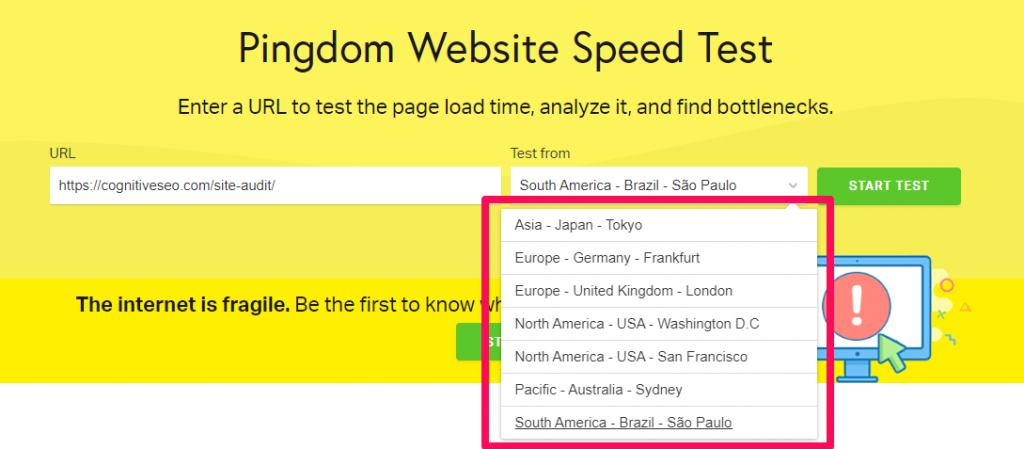This screenshot has height=449, width=1024.
Task: Click the 'Enter a URL to test' description
Action: click(x=505, y=108)
